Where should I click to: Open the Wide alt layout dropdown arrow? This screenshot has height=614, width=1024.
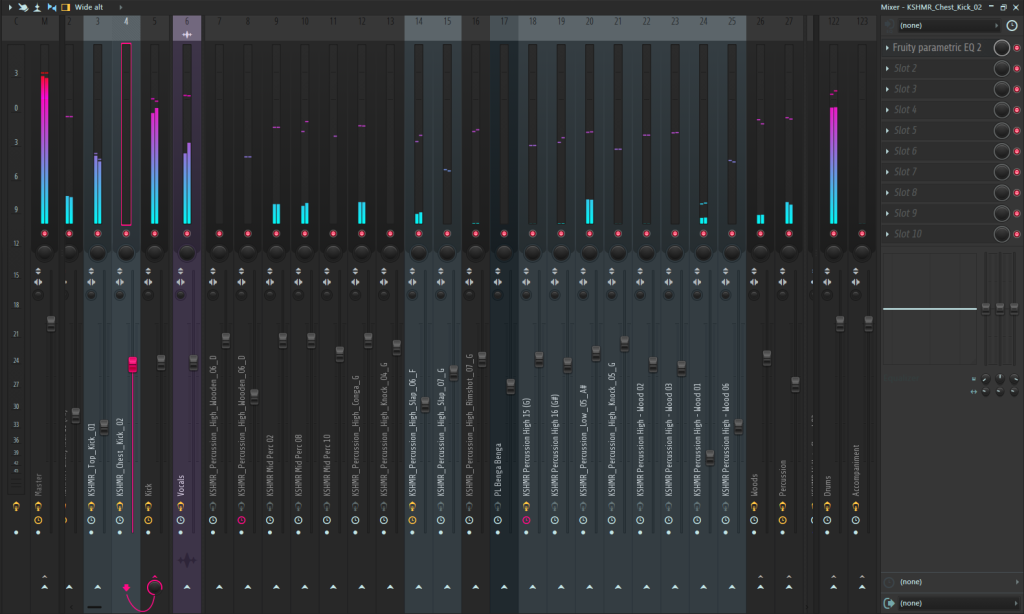pos(121,6)
